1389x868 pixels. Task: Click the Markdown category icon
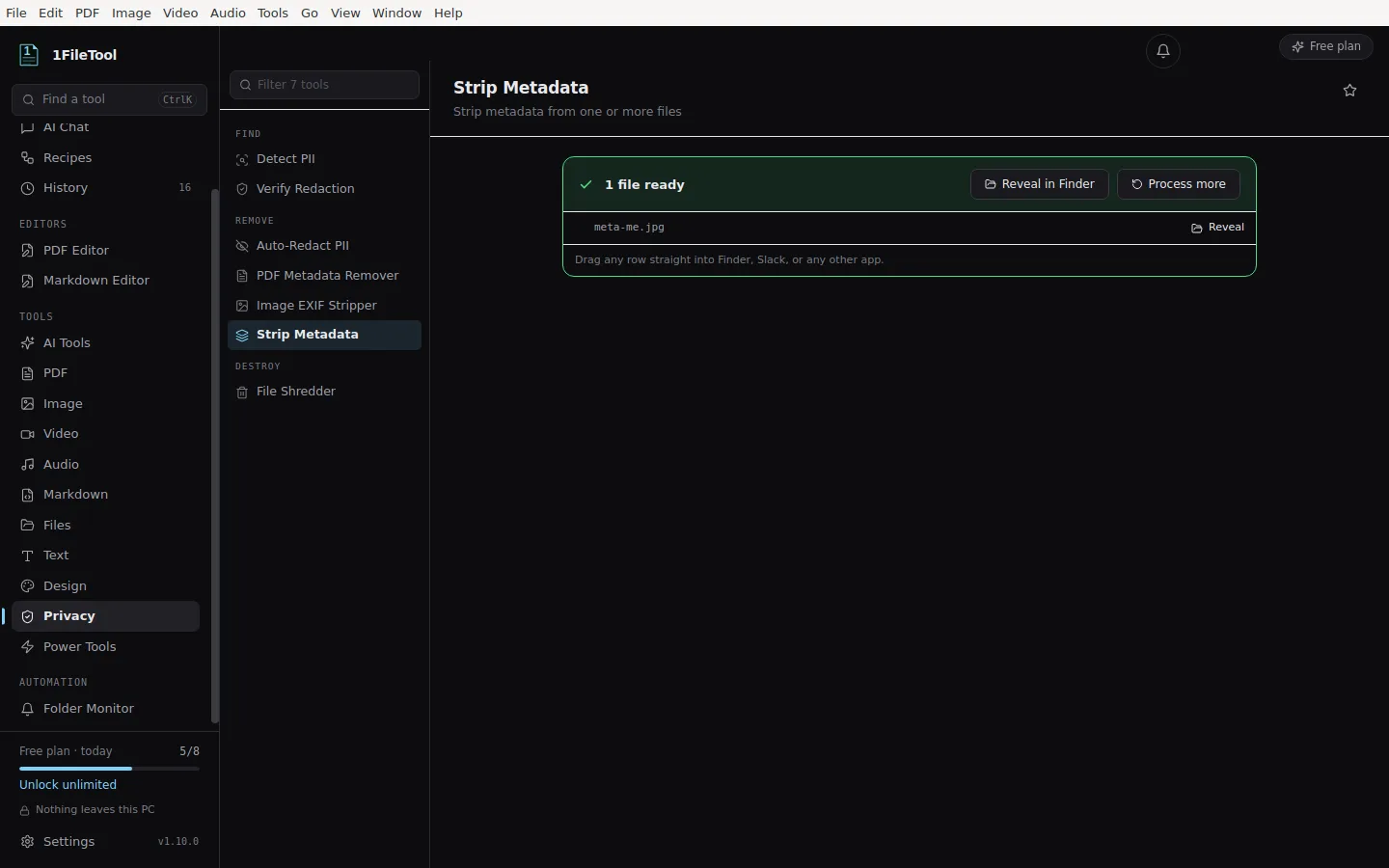click(x=28, y=495)
